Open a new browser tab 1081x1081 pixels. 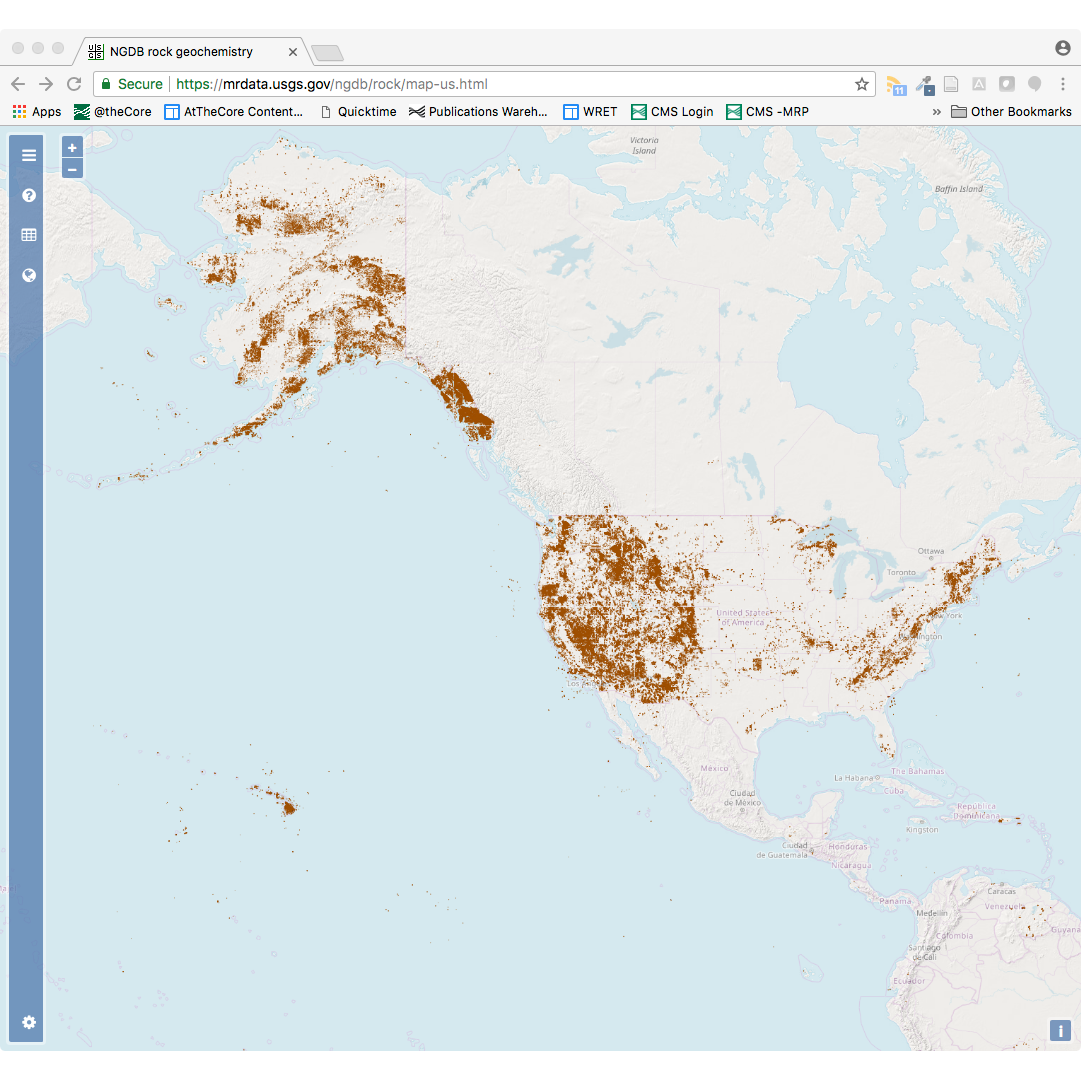coord(327,53)
